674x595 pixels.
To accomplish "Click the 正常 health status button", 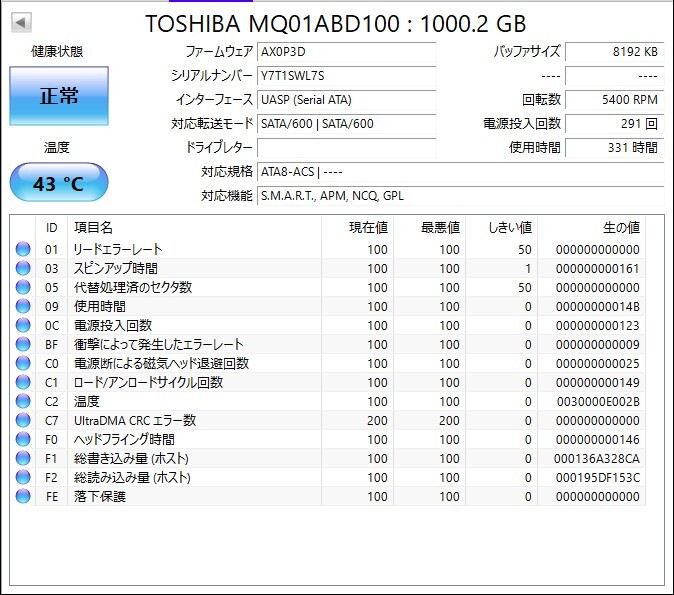I will tap(59, 96).
